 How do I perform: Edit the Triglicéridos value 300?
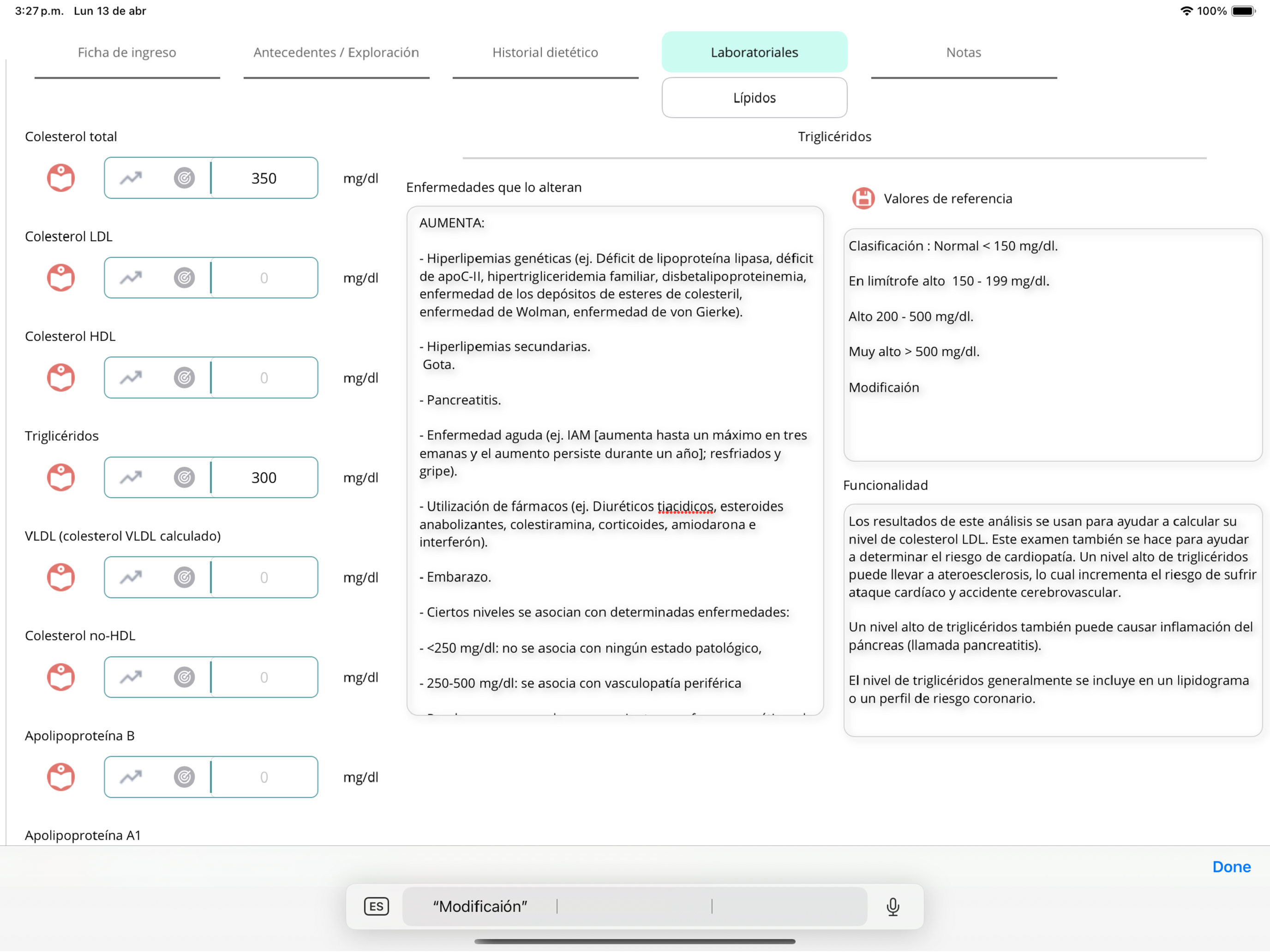click(x=264, y=477)
